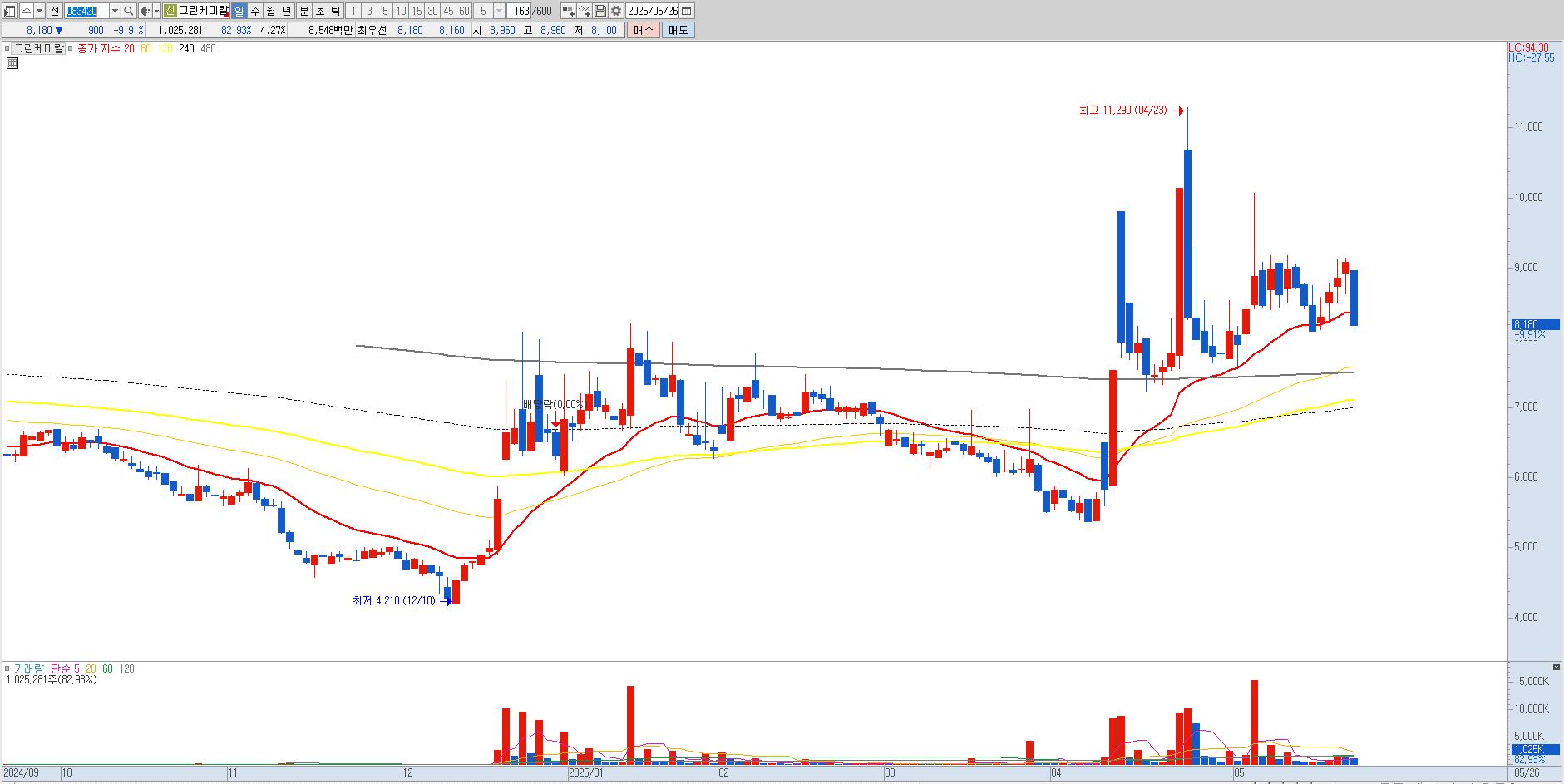Click the chart window icon at far top-left
This screenshot has width=1564, height=784.
(x=9, y=11)
